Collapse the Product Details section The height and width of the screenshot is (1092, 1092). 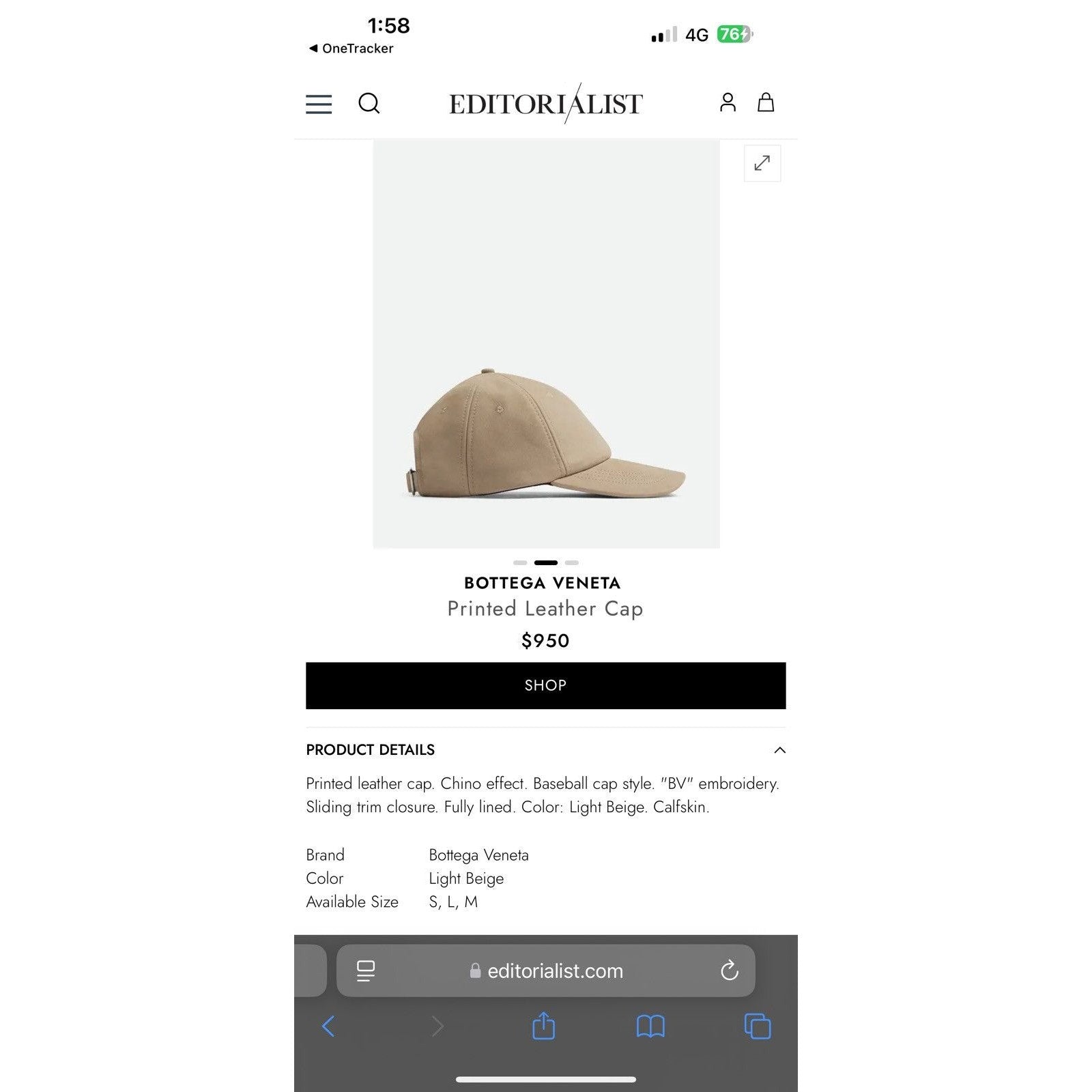(x=779, y=750)
